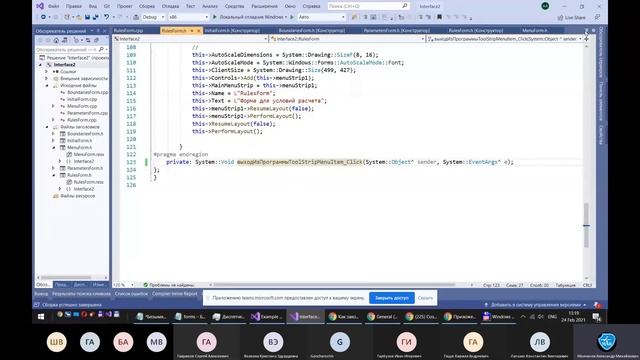The width and height of the screenshot is (640, 360).
Task: Open the Файл menu
Action: click(53, 6)
